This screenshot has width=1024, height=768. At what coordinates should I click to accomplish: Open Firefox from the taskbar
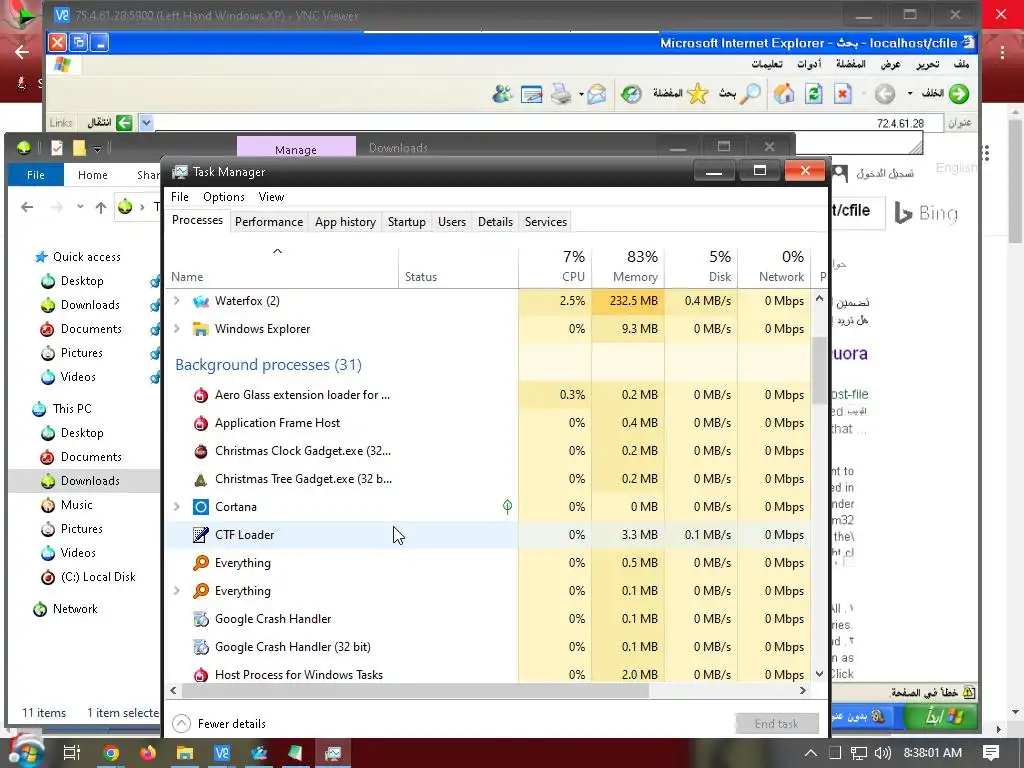pos(148,753)
